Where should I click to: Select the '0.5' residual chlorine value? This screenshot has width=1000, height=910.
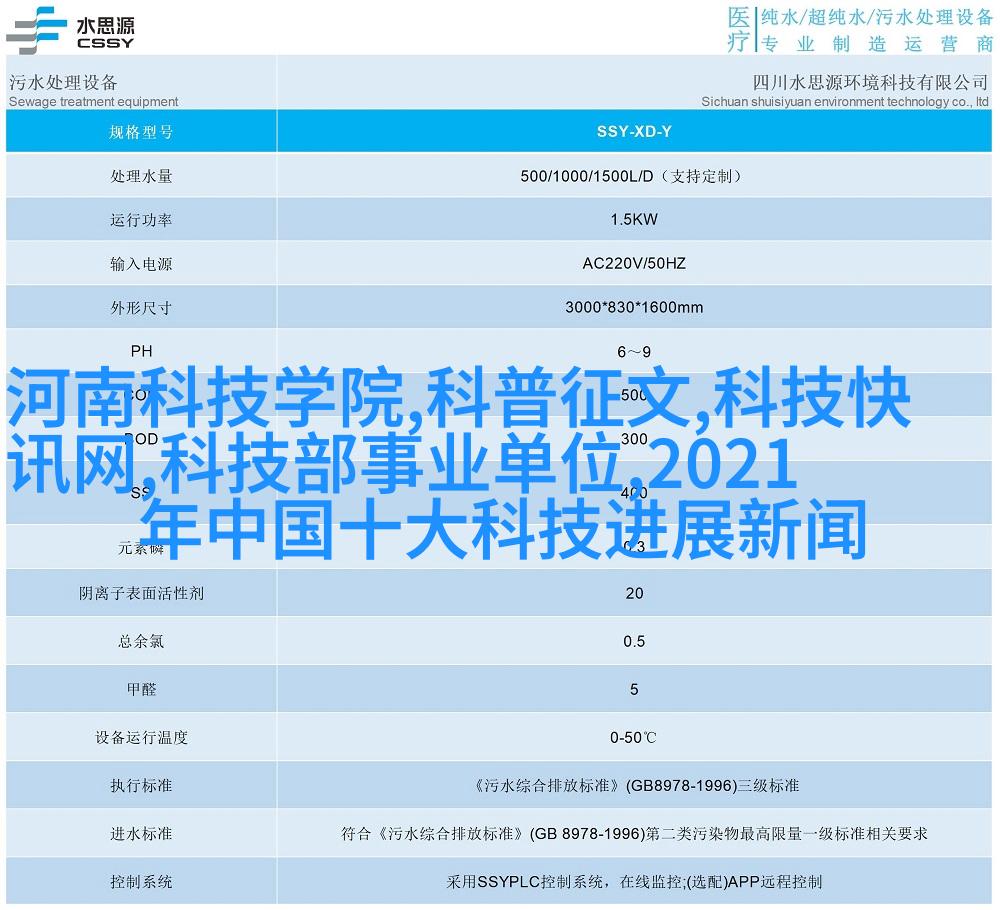(x=634, y=641)
